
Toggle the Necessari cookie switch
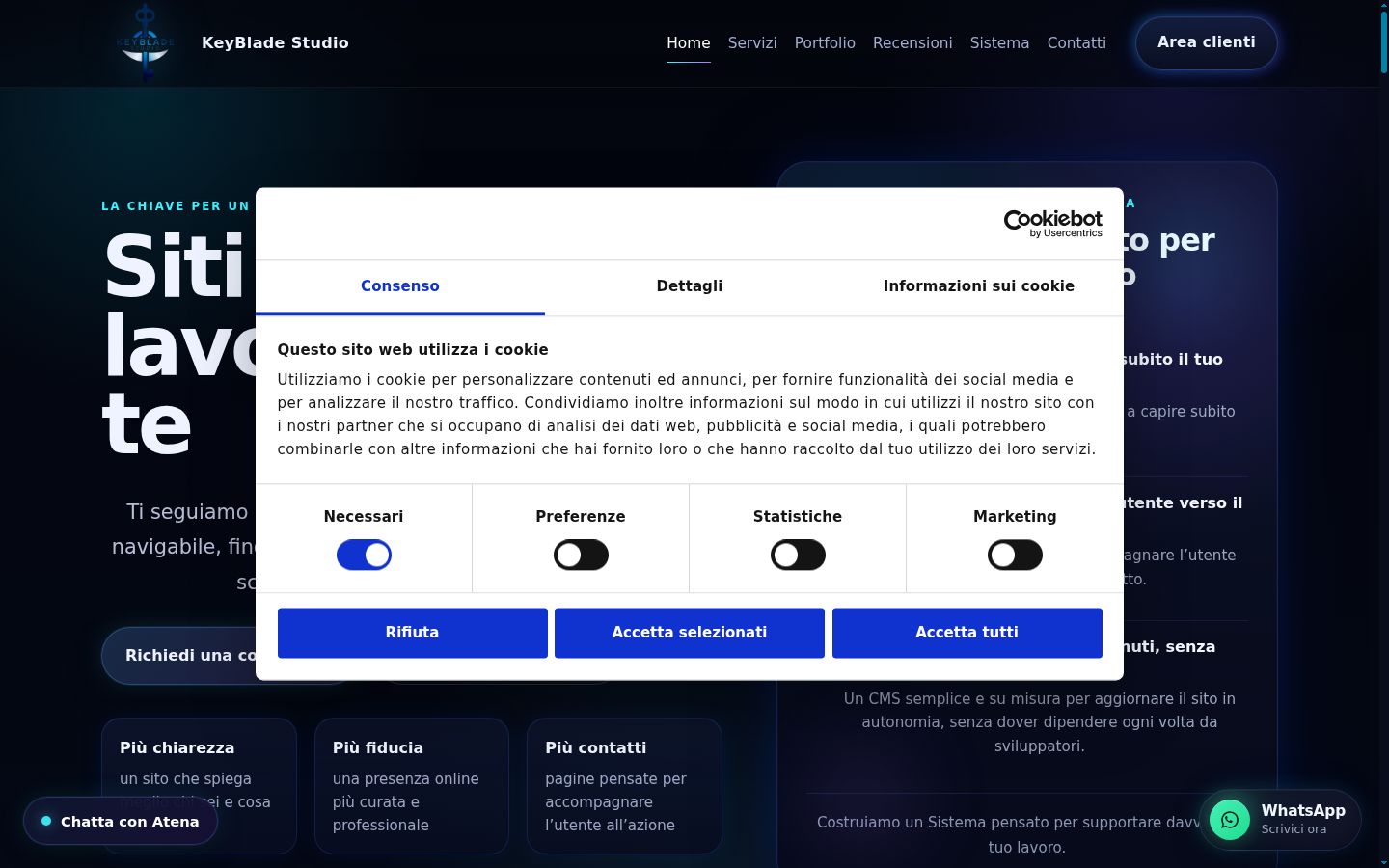click(x=364, y=555)
